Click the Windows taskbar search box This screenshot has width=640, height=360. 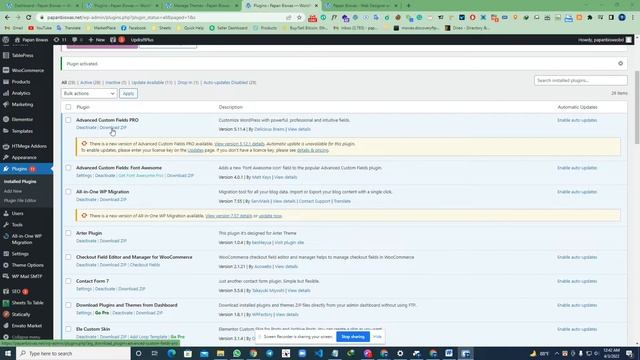[x=73, y=353]
